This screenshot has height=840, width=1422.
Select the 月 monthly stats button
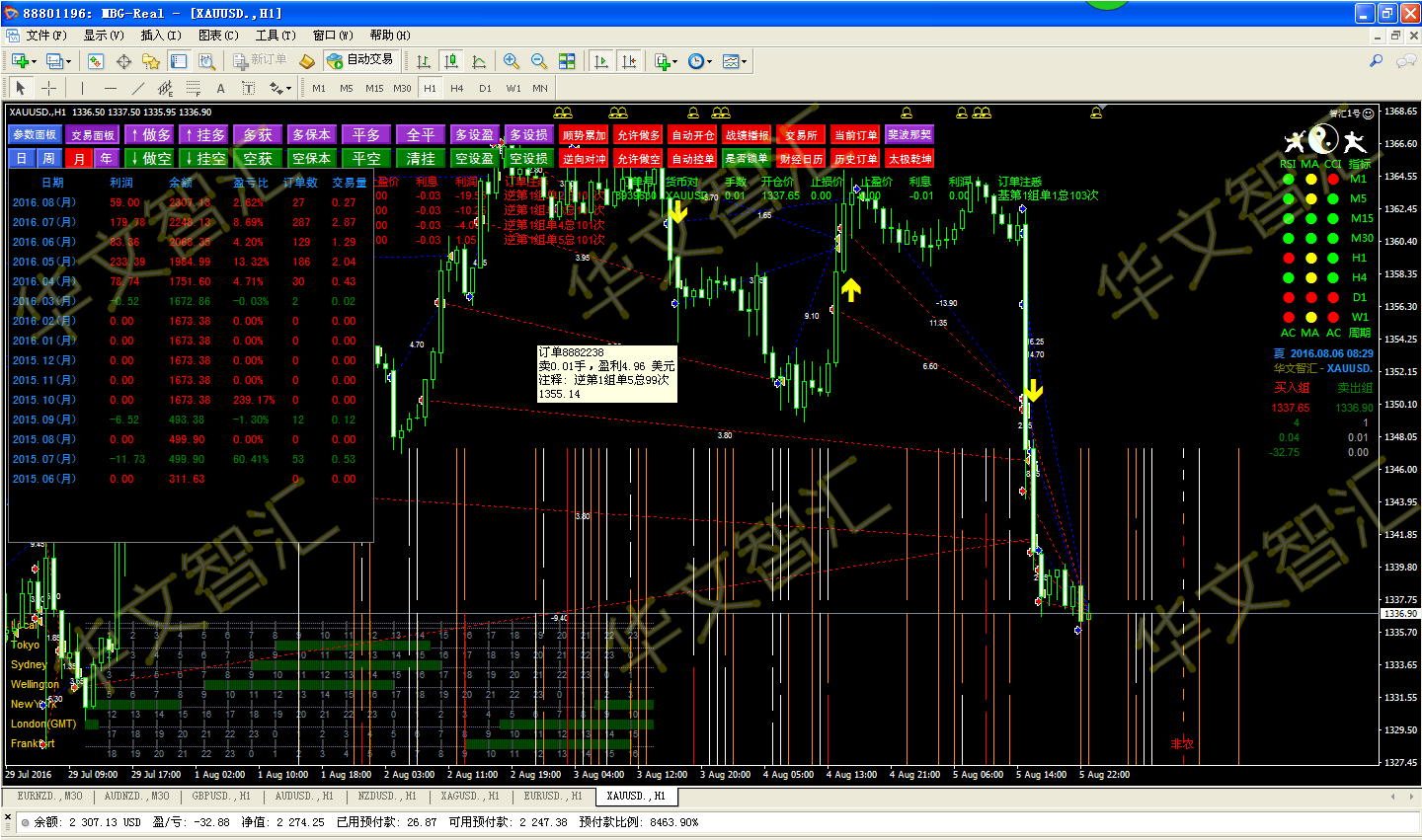(79, 158)
